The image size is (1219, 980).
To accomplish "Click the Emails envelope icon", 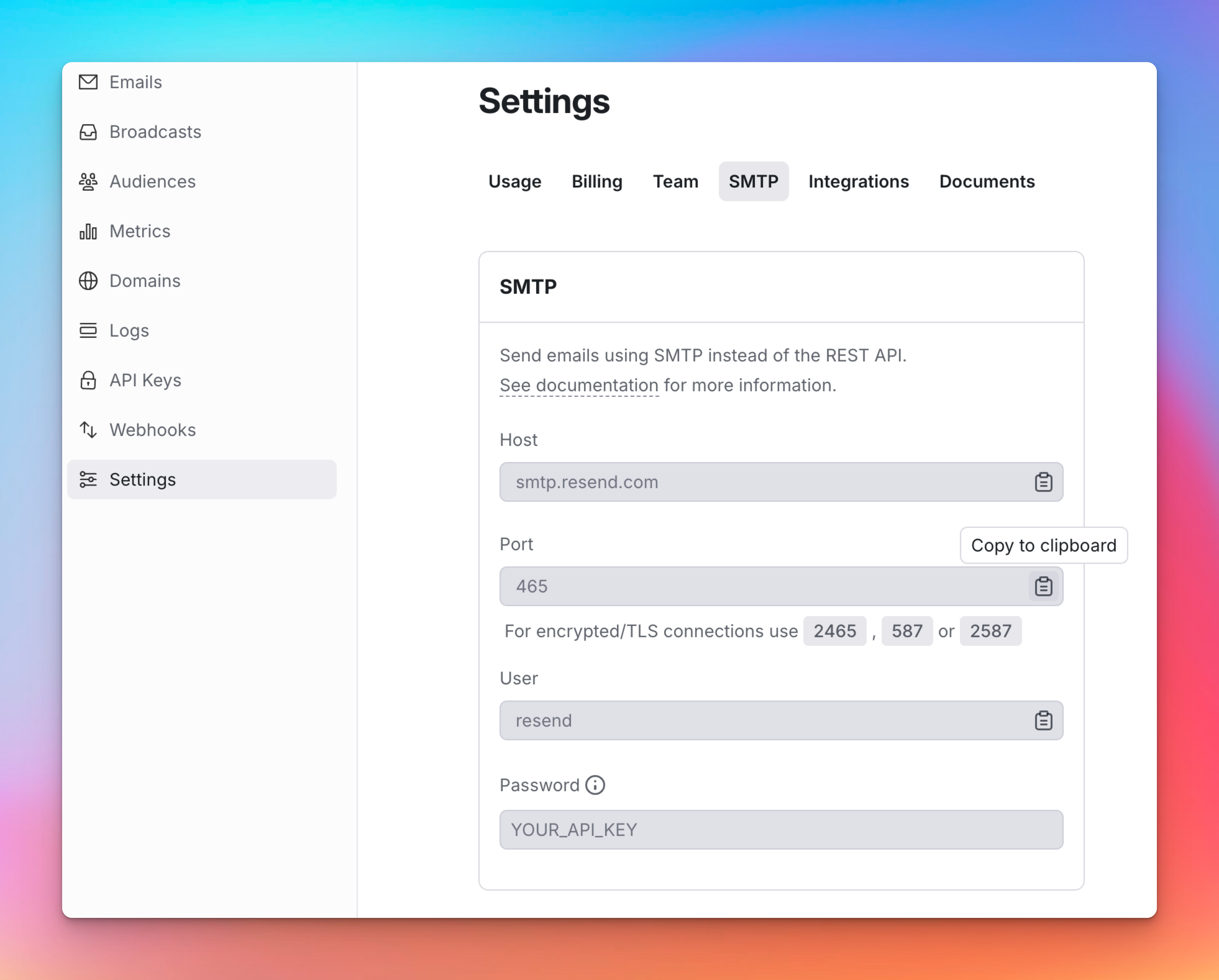I will click(x=88, y=82).
